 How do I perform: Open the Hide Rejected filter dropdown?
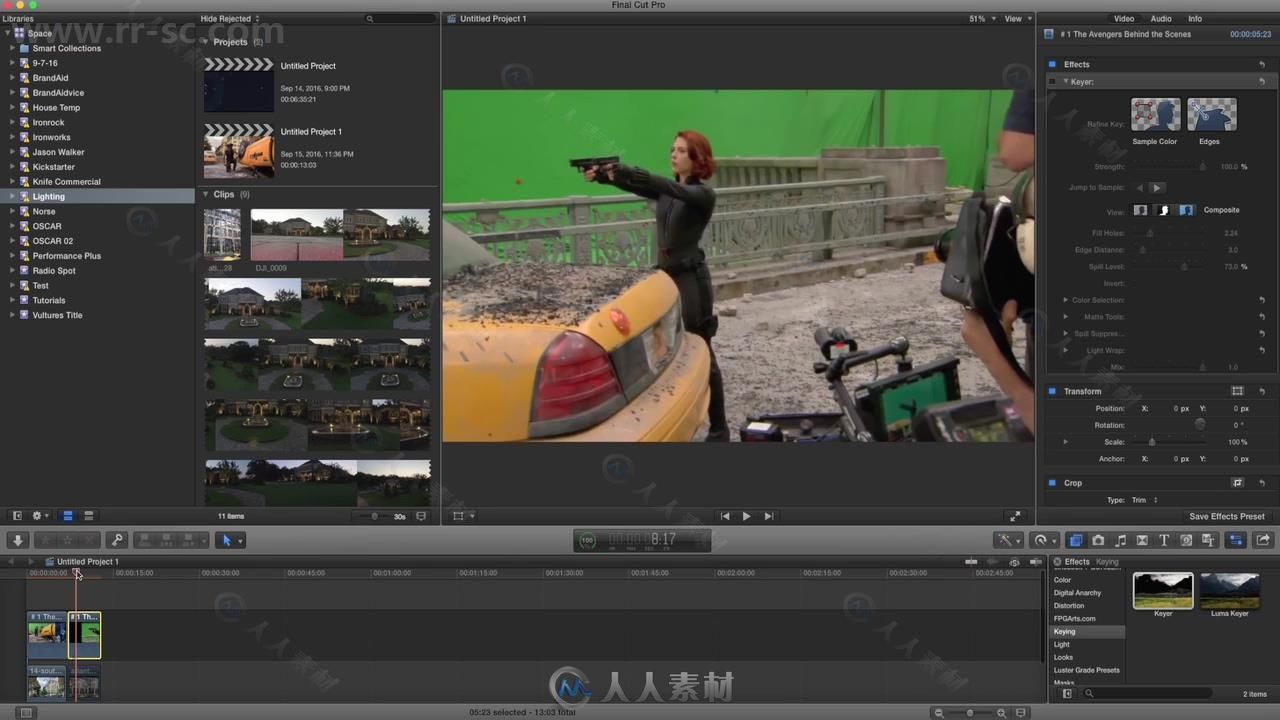click(229, 19)
